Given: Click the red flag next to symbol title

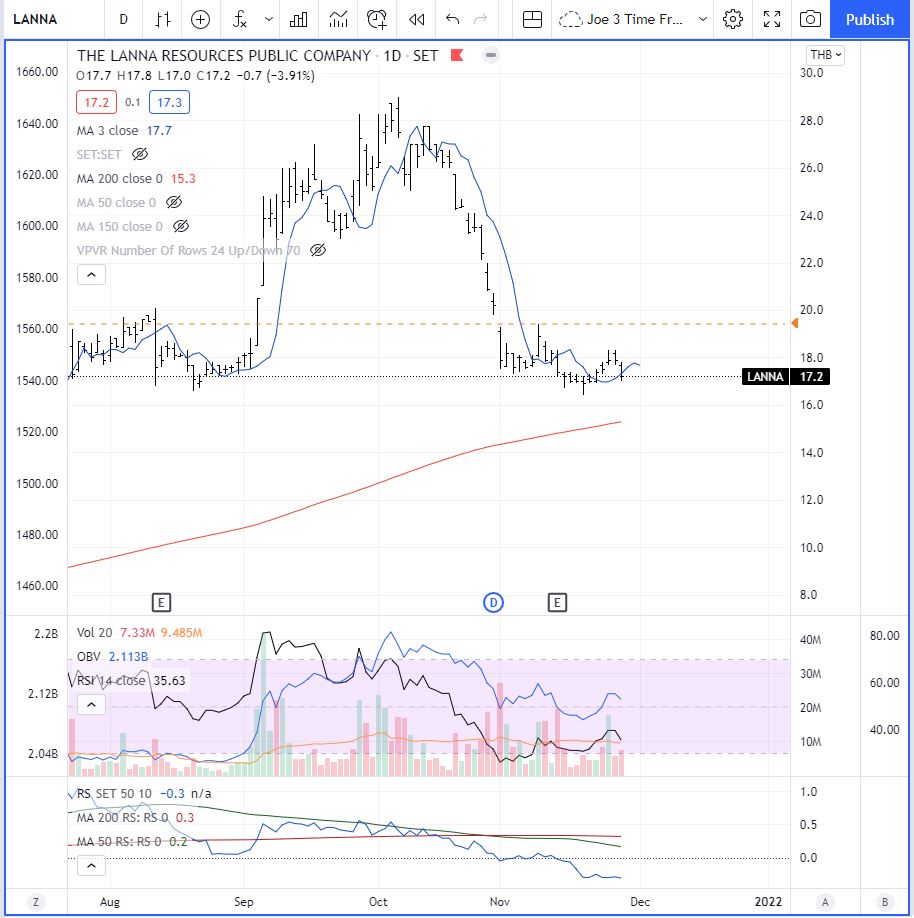Looking at the screenshot, I should (x=457, y=55).
